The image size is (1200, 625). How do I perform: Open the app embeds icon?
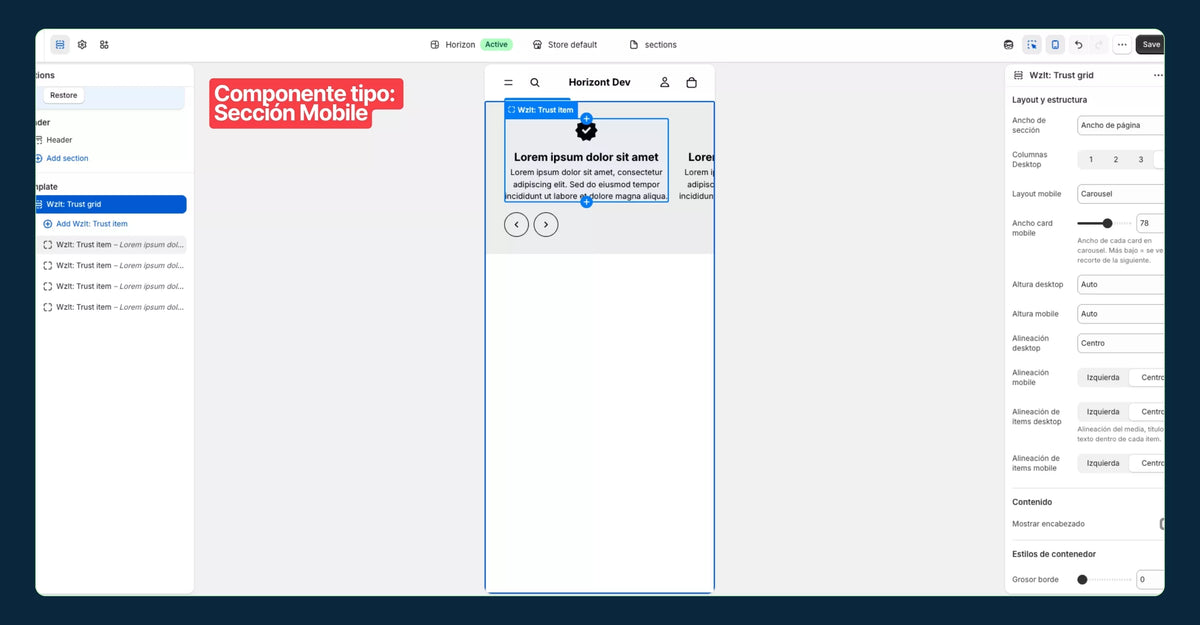coord(104,45)
